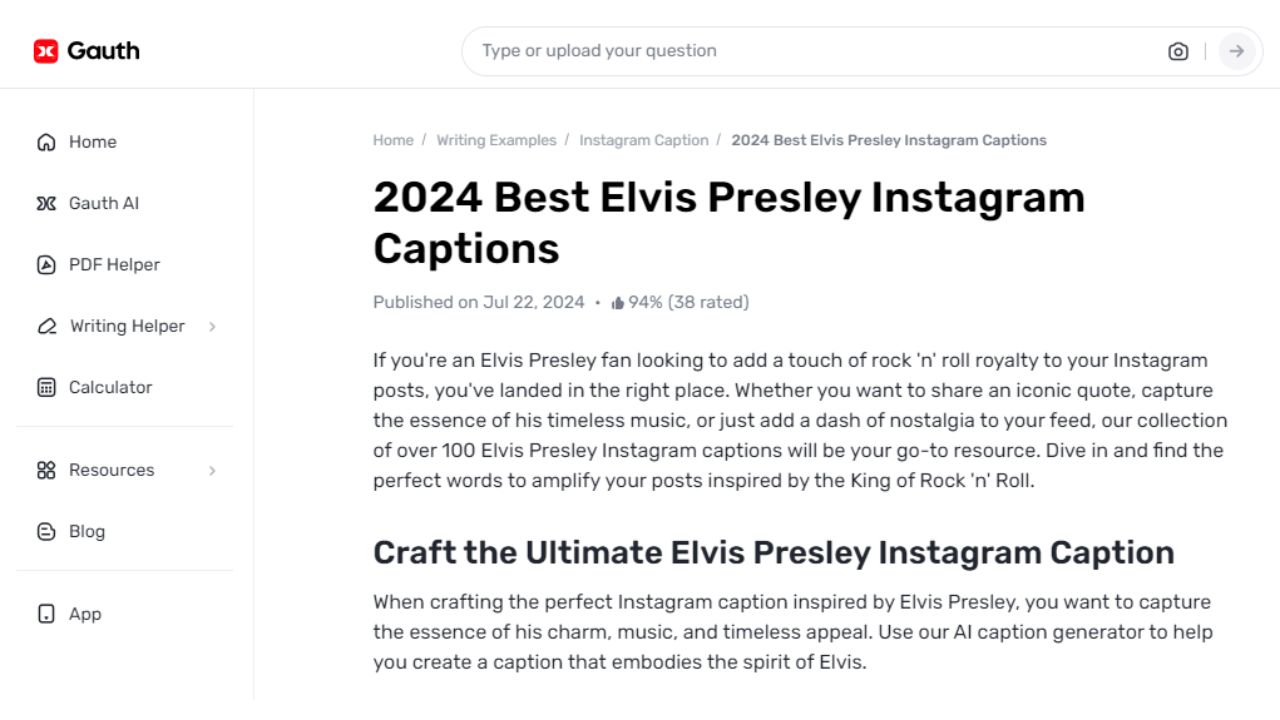
Task: Expand the Writing Helper submenu
Action: point(212,326)
